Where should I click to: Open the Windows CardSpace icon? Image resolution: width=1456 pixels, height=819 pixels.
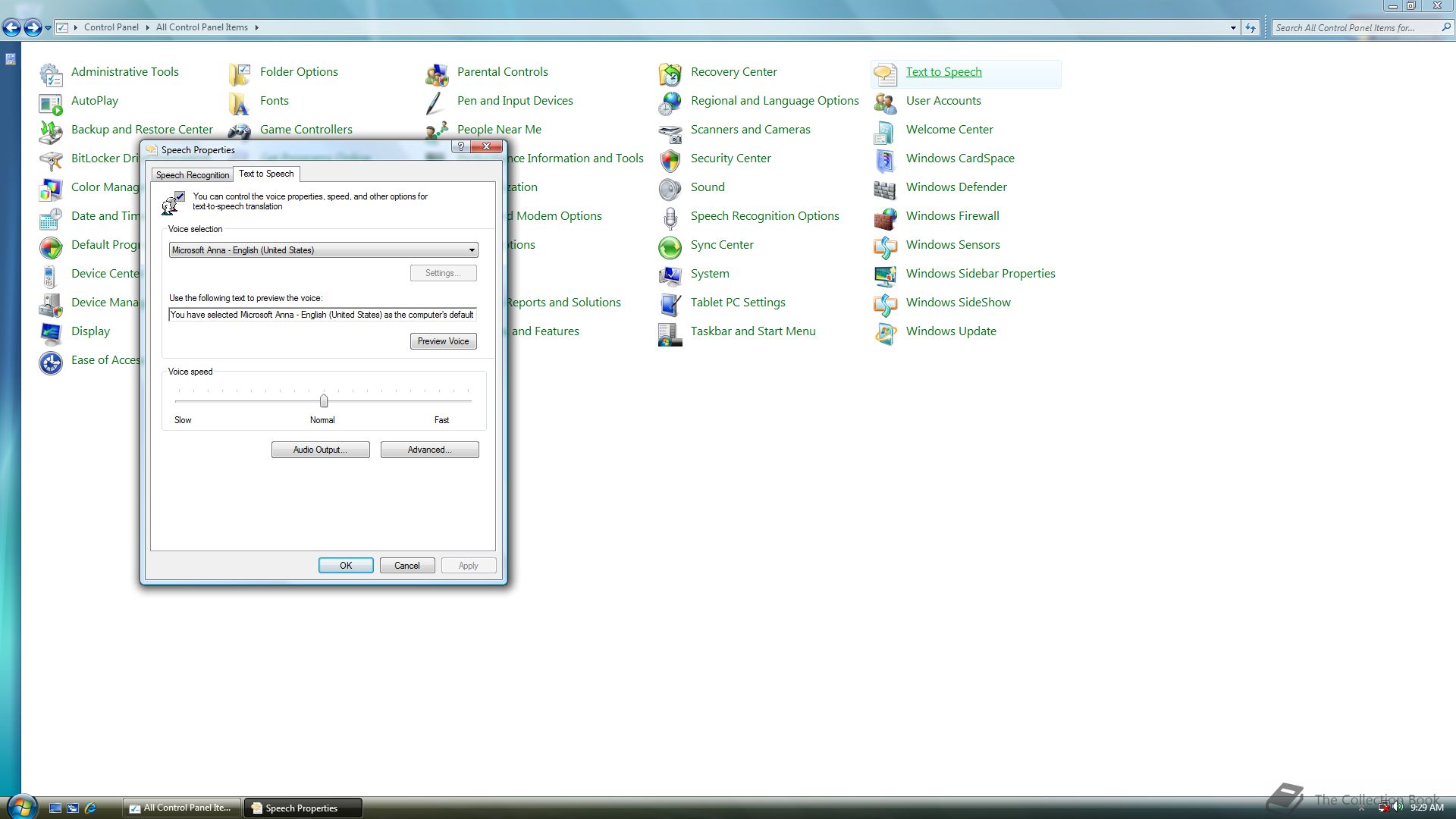click(x=886, y=160)
